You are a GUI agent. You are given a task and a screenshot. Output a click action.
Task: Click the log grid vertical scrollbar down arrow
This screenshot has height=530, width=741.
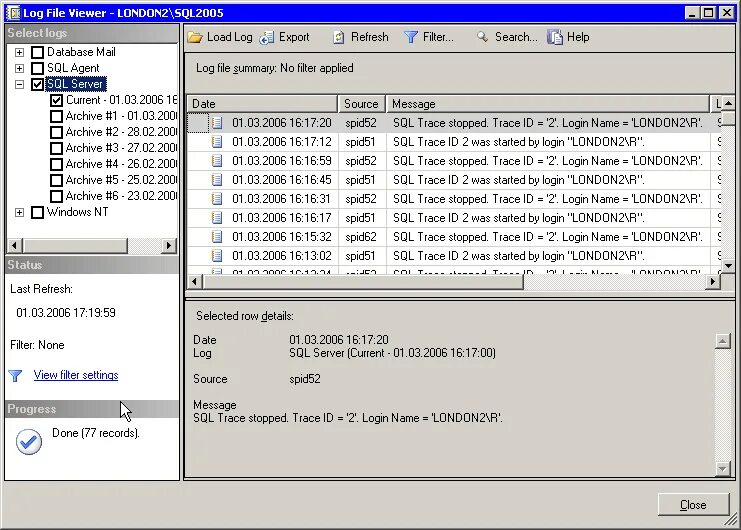click(x=729, y=266)
